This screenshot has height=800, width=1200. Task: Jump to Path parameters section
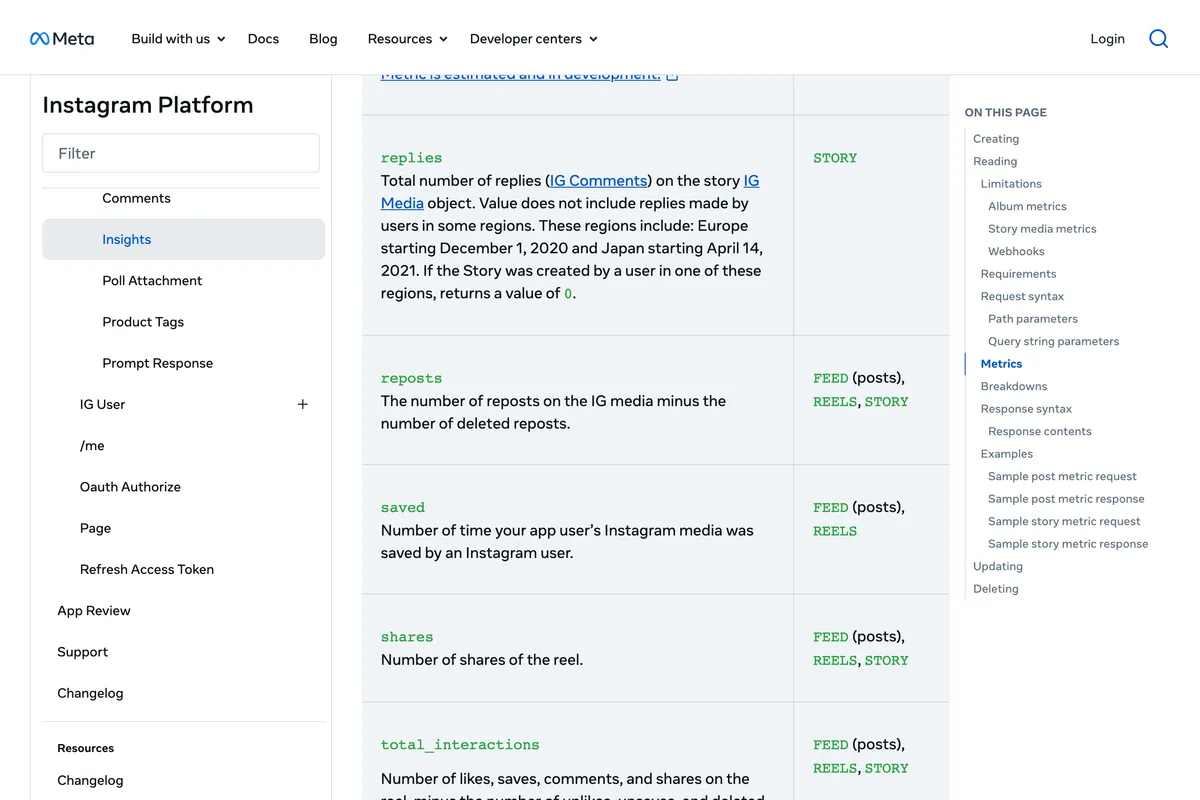pyautogui.click(x=1033, y=319)
